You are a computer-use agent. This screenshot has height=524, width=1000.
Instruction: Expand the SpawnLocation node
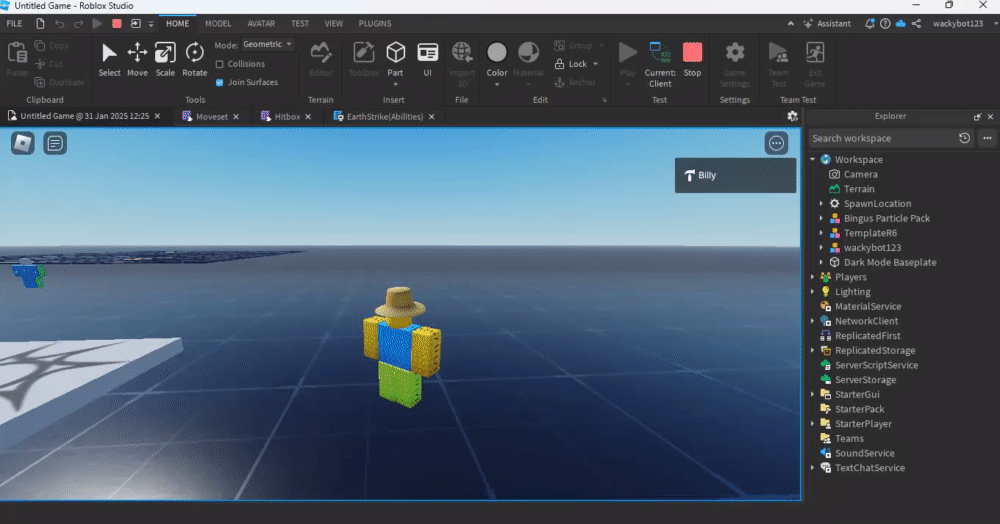pyautogui.click(x=821, y=203)
